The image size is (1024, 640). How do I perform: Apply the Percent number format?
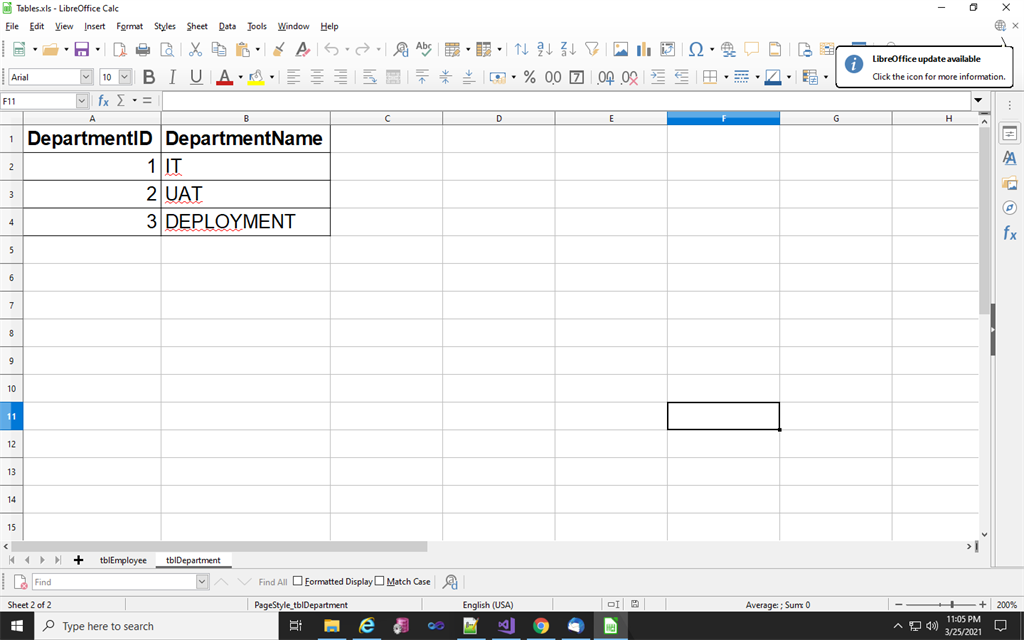[x=529, y=77]
